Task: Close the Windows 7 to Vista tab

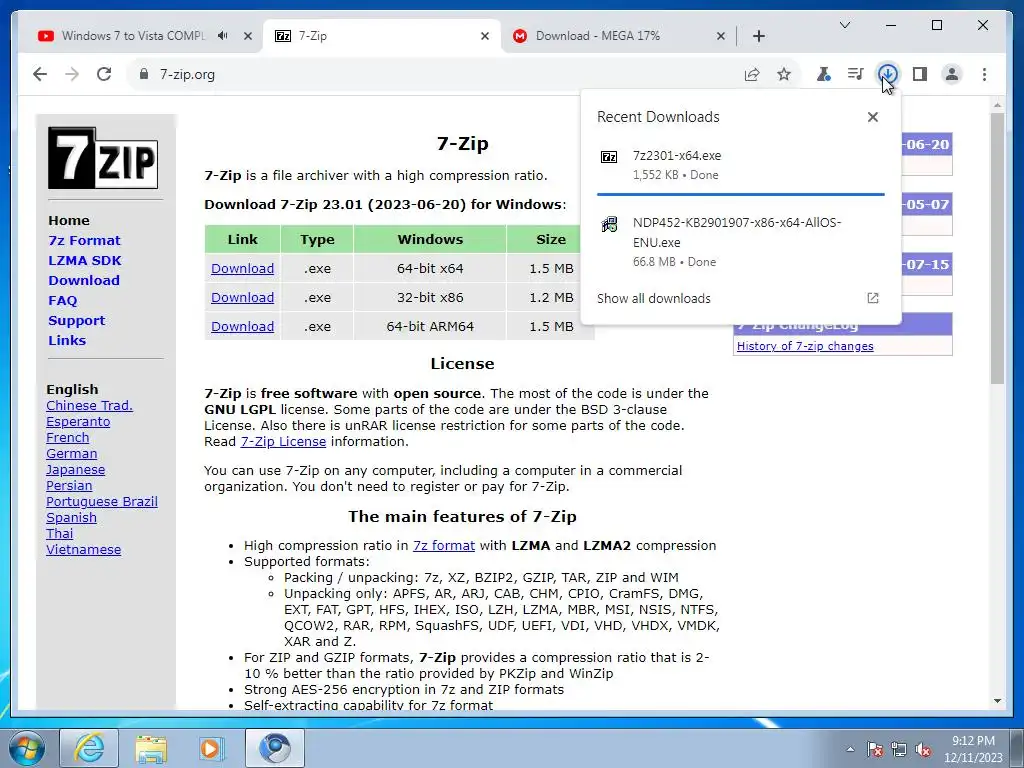Action: pos(248,36)
